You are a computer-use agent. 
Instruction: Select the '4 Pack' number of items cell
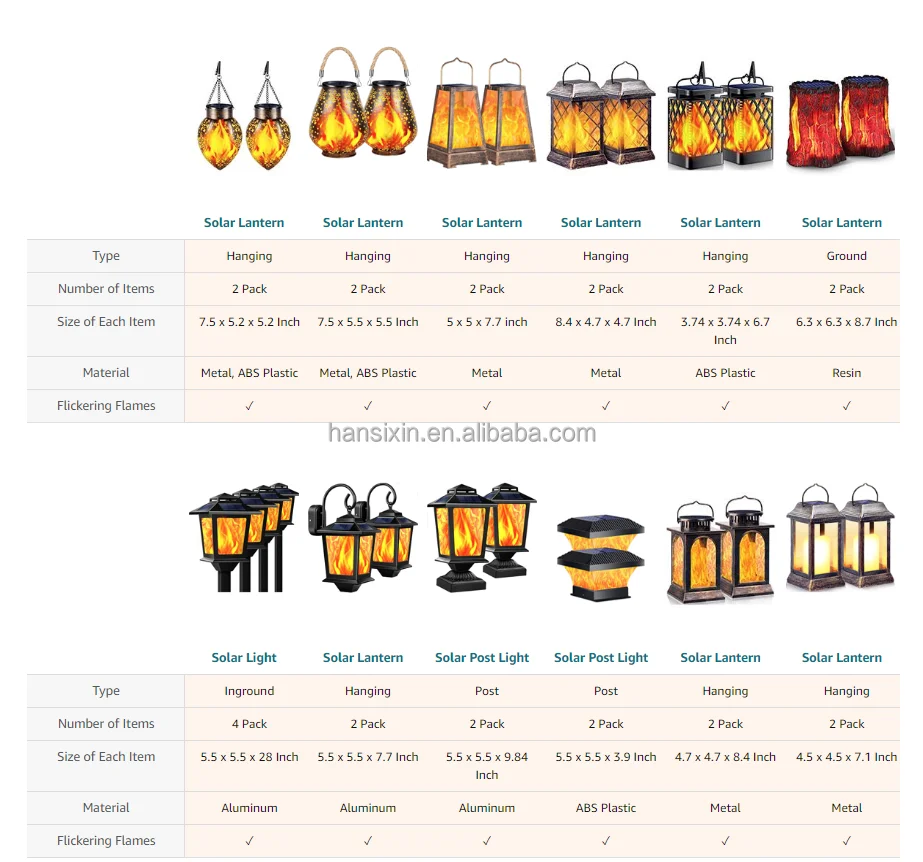[249, 724]
